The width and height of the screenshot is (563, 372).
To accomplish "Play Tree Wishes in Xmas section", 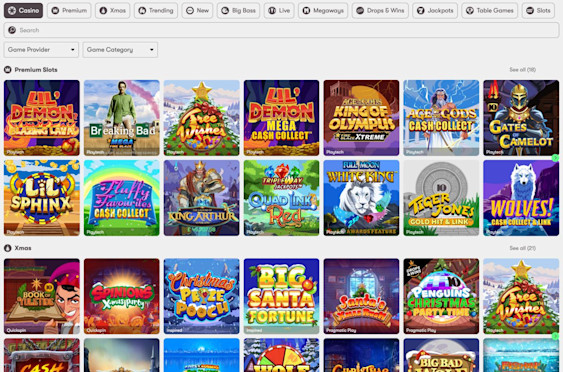I will (x=521, y=296).
